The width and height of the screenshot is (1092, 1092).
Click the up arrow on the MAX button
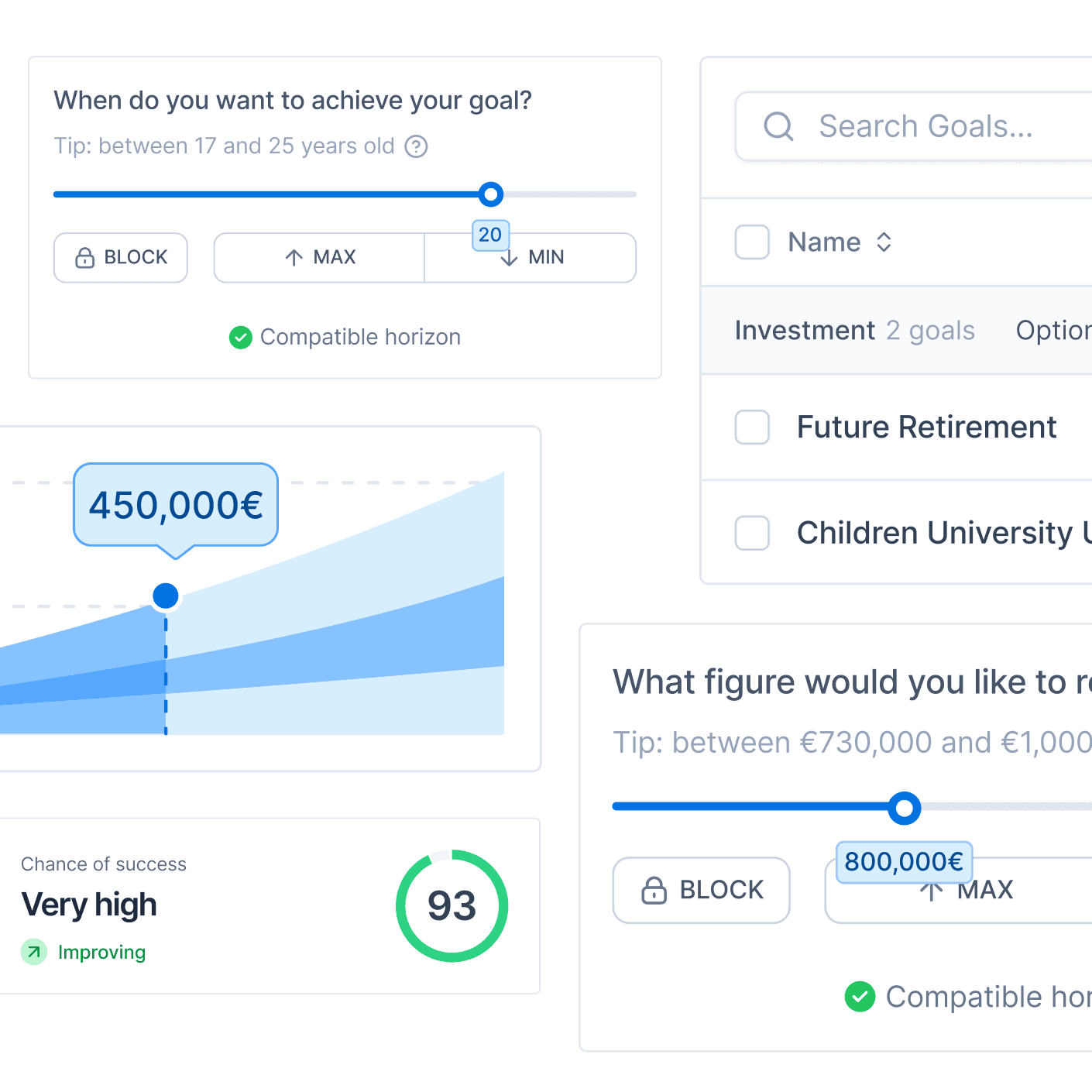pyautogui.click(x=294, y=257)
